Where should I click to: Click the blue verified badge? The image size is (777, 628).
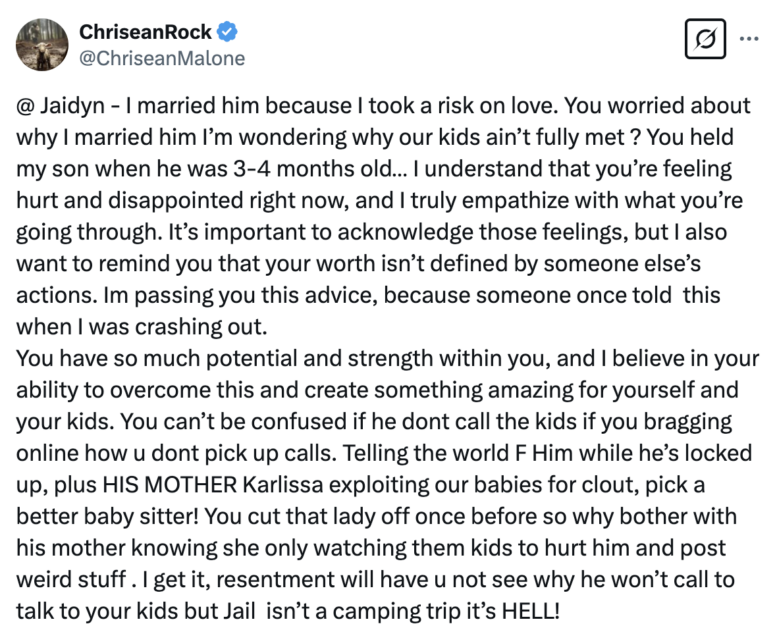pos(227,32)
